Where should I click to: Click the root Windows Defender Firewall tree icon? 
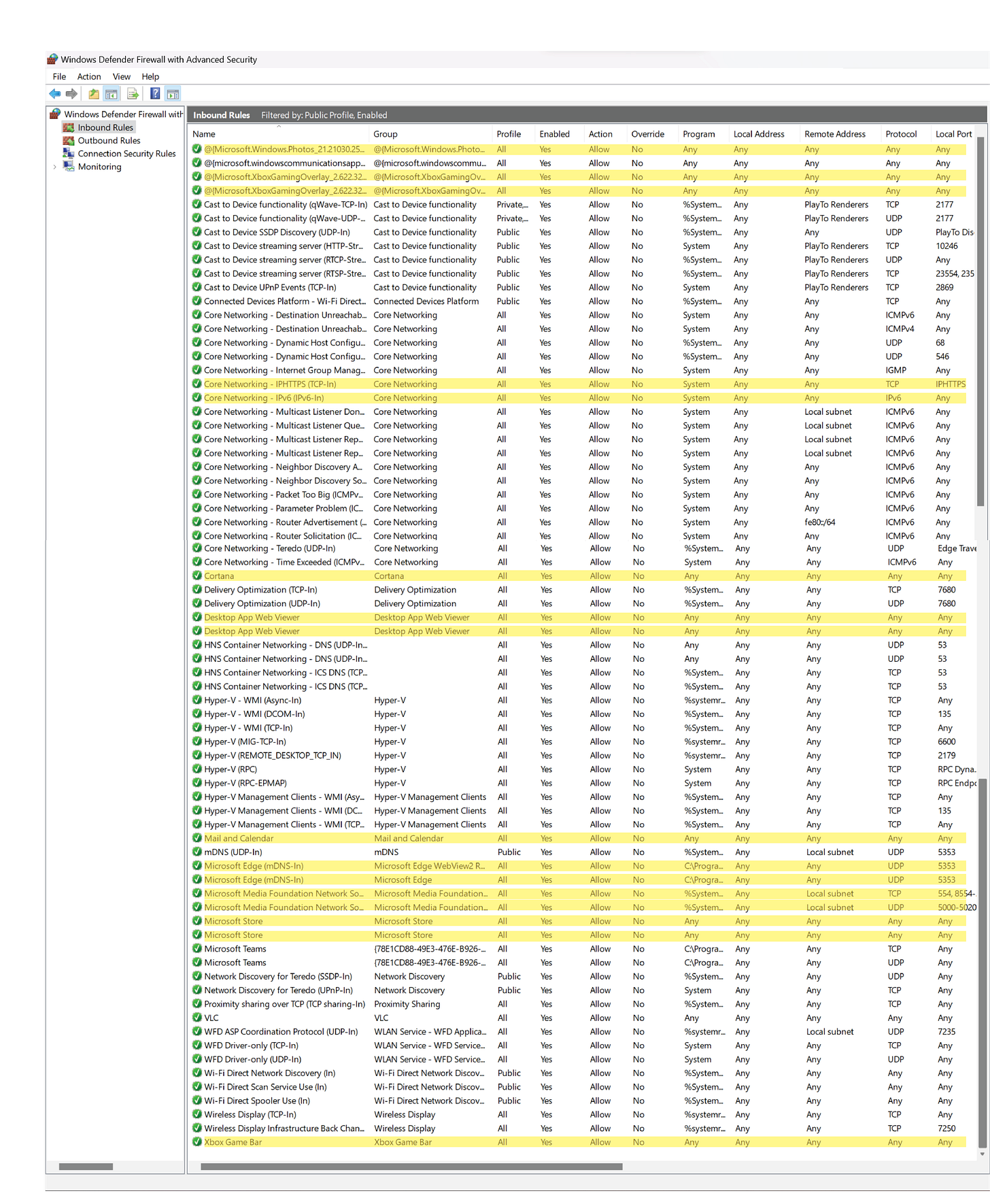(55, 114)
